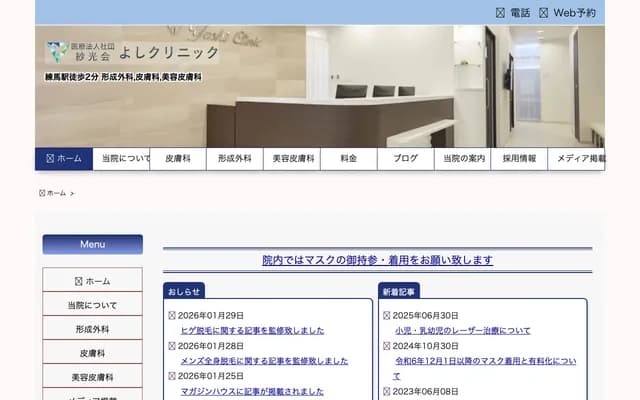Open the ブログ navigation item

tap(405, 159)
